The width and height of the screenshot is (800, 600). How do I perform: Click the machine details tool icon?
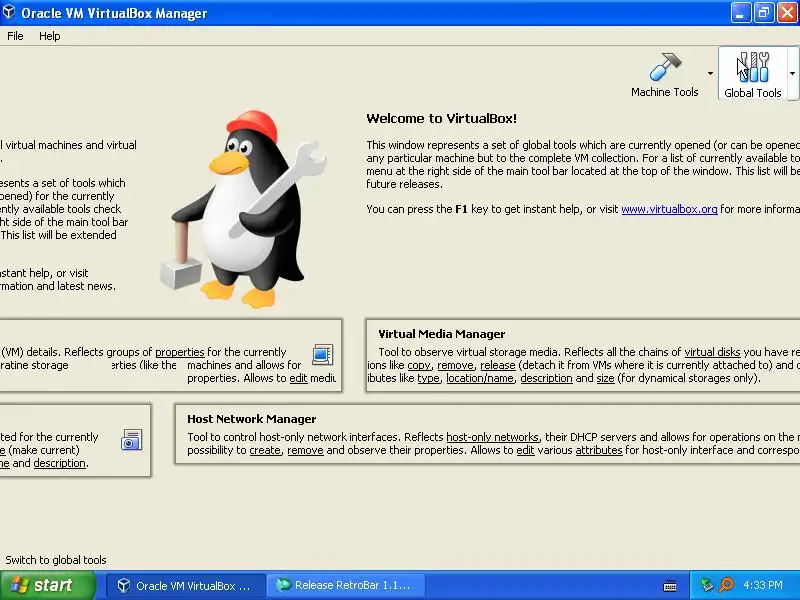click(x=323, y=354)
